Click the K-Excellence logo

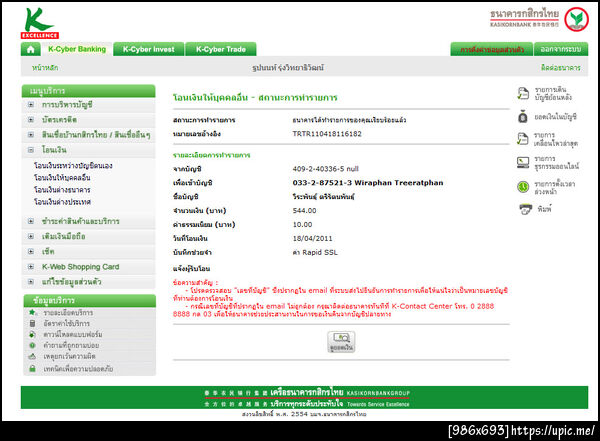(39, 23)
